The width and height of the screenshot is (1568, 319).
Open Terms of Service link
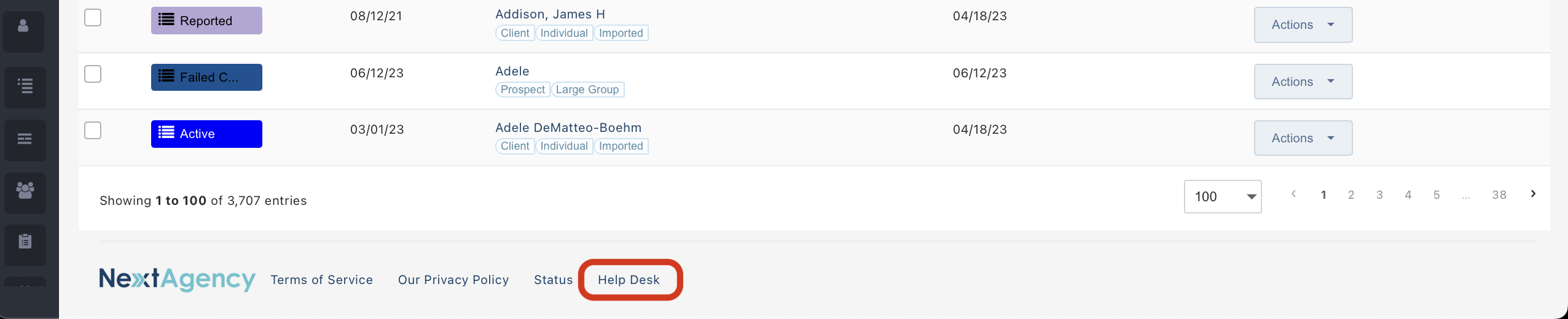pos(322,280)
